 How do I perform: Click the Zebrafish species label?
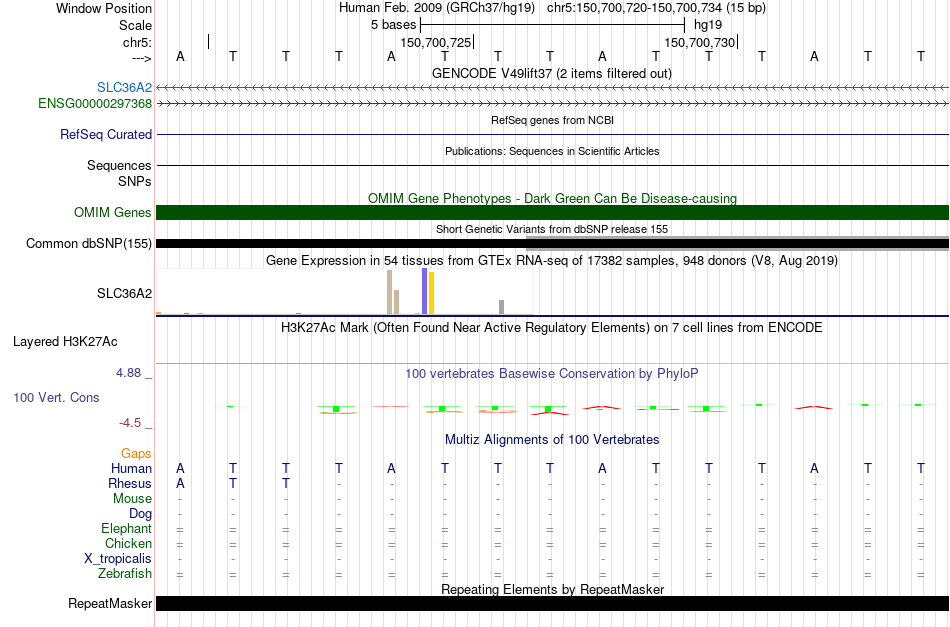(x=125, y=574)
